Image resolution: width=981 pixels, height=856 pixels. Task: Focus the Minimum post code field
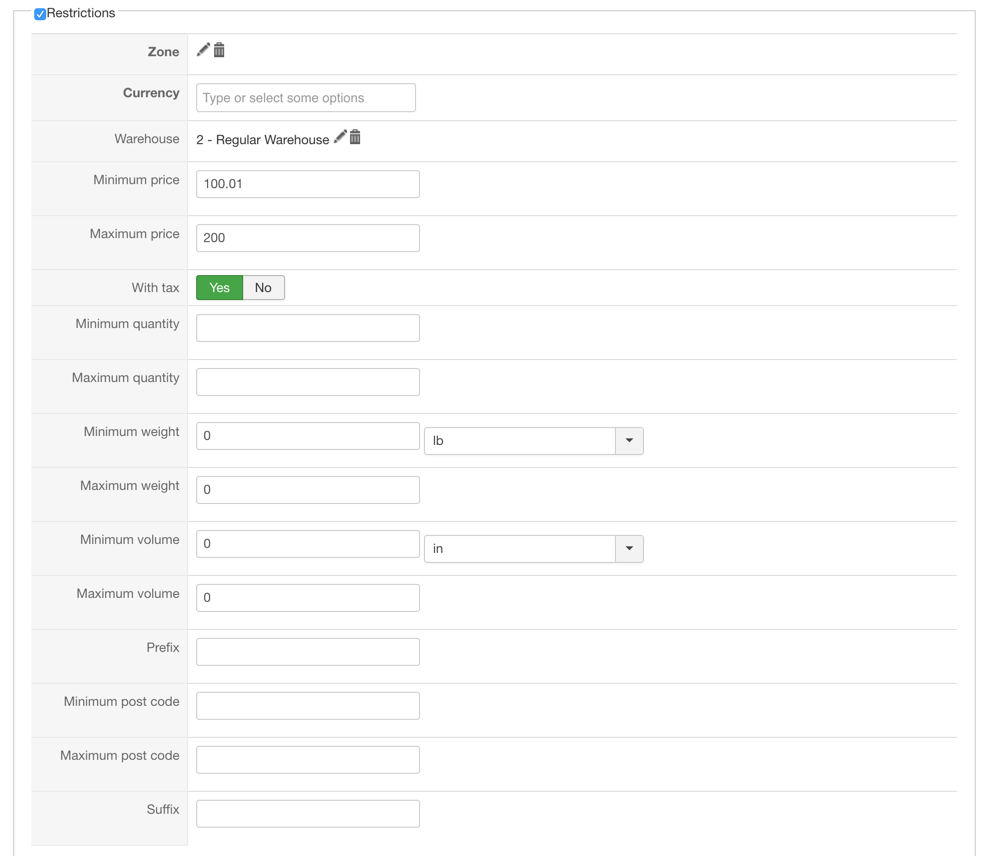[x=307, y=706]
